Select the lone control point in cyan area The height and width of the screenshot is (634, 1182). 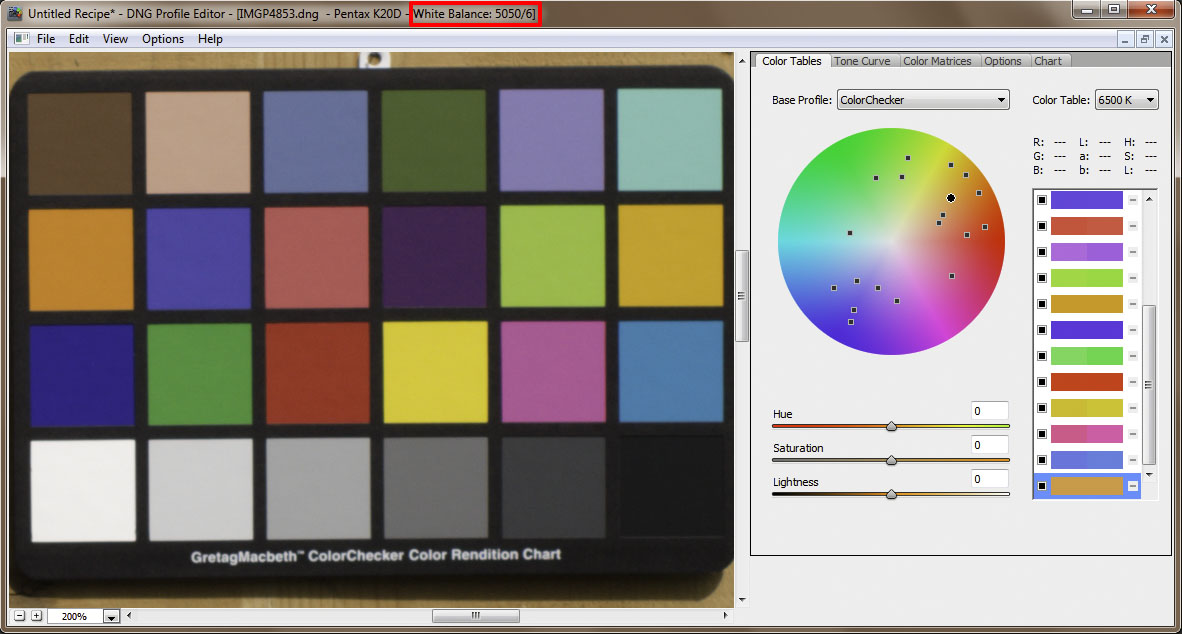[850, 233]
